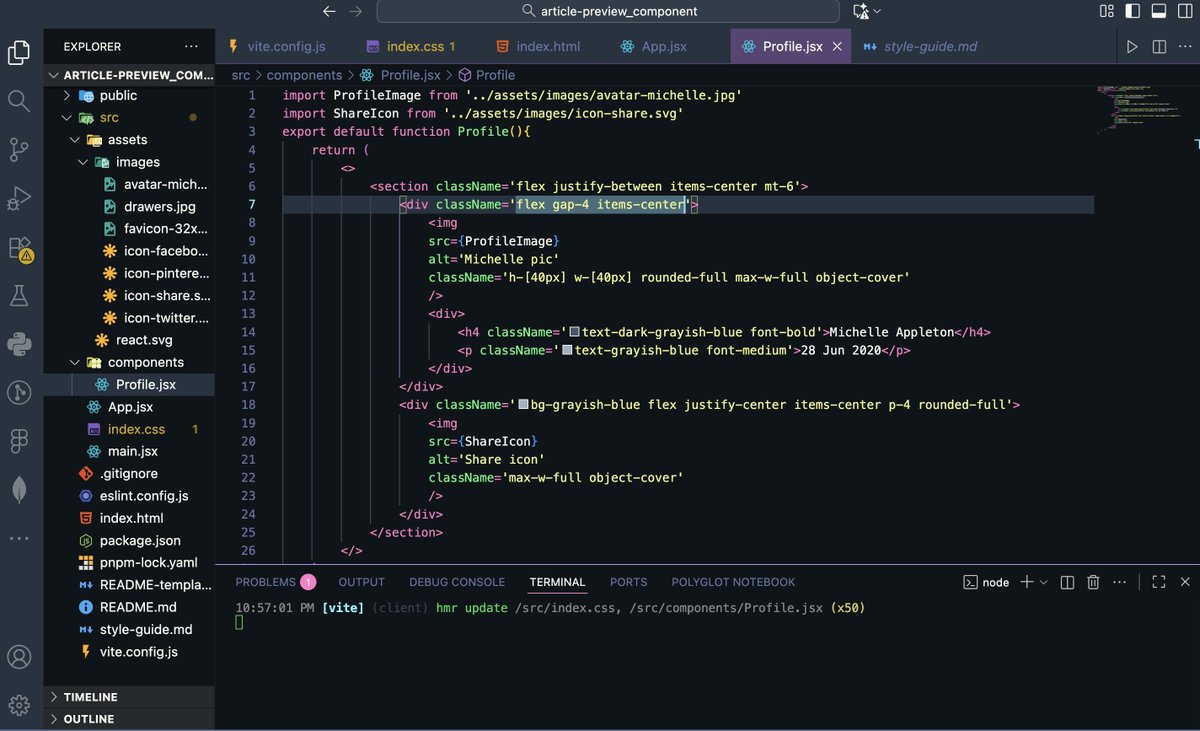
Task: Select the node terminal instance
Action: [985, 582]
